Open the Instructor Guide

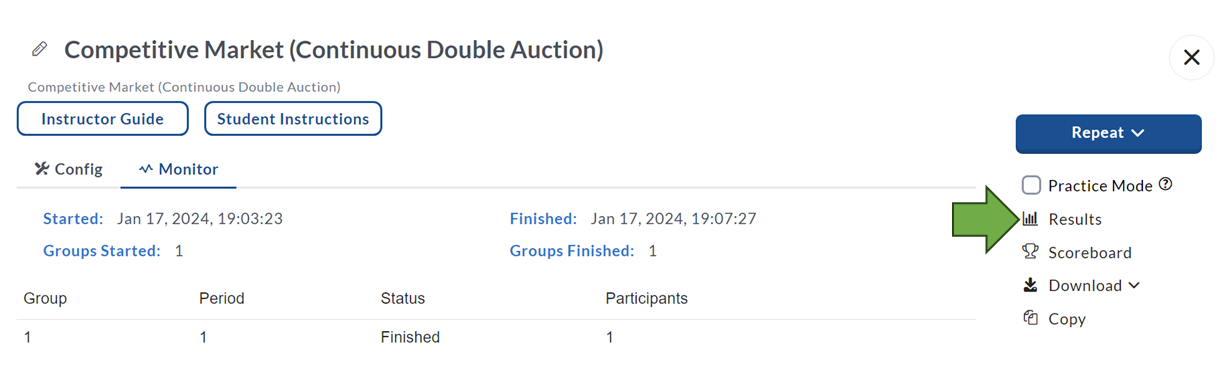(103, 119)
